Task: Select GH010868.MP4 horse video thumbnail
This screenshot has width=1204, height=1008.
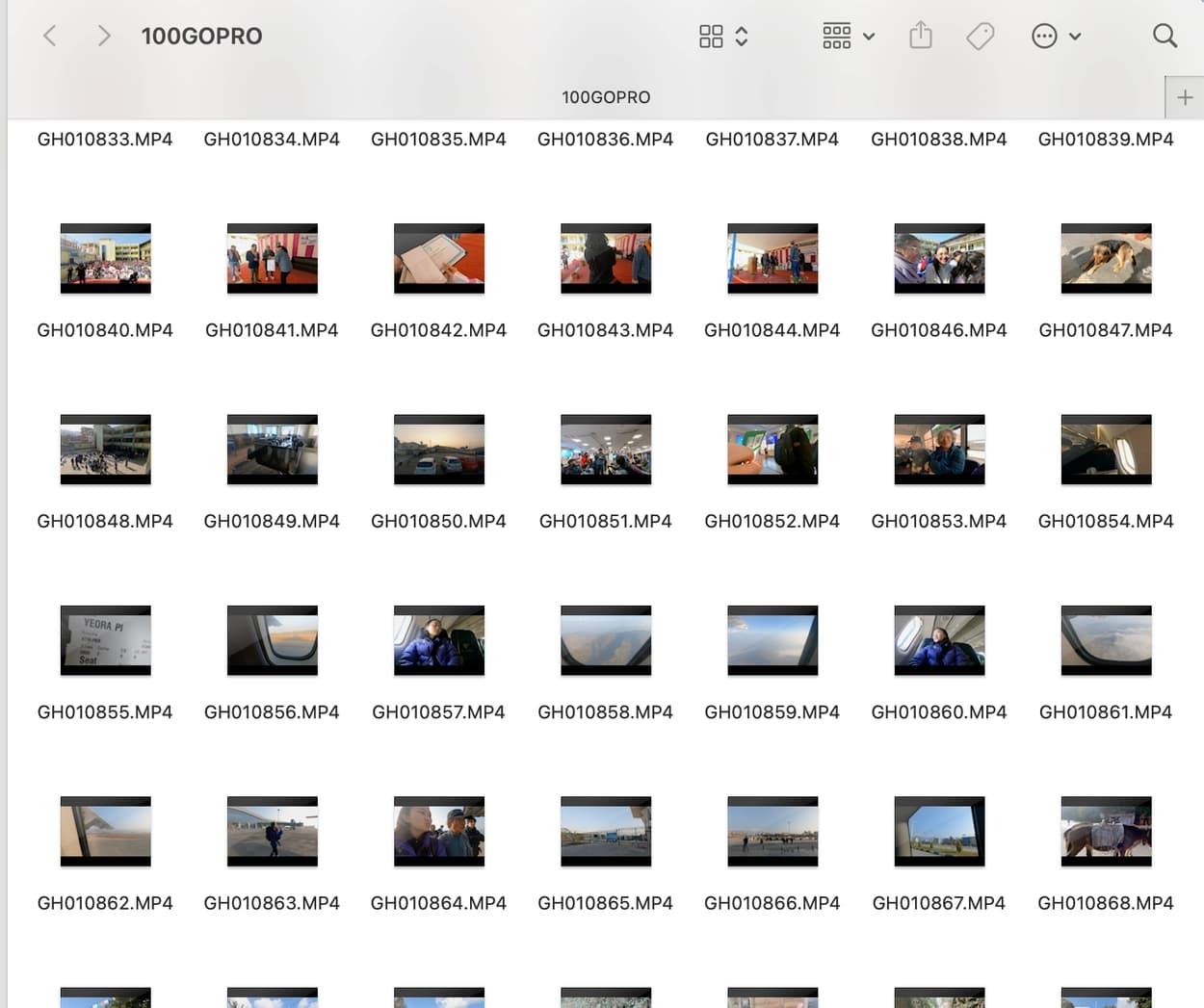Action: coord(1106,832)
